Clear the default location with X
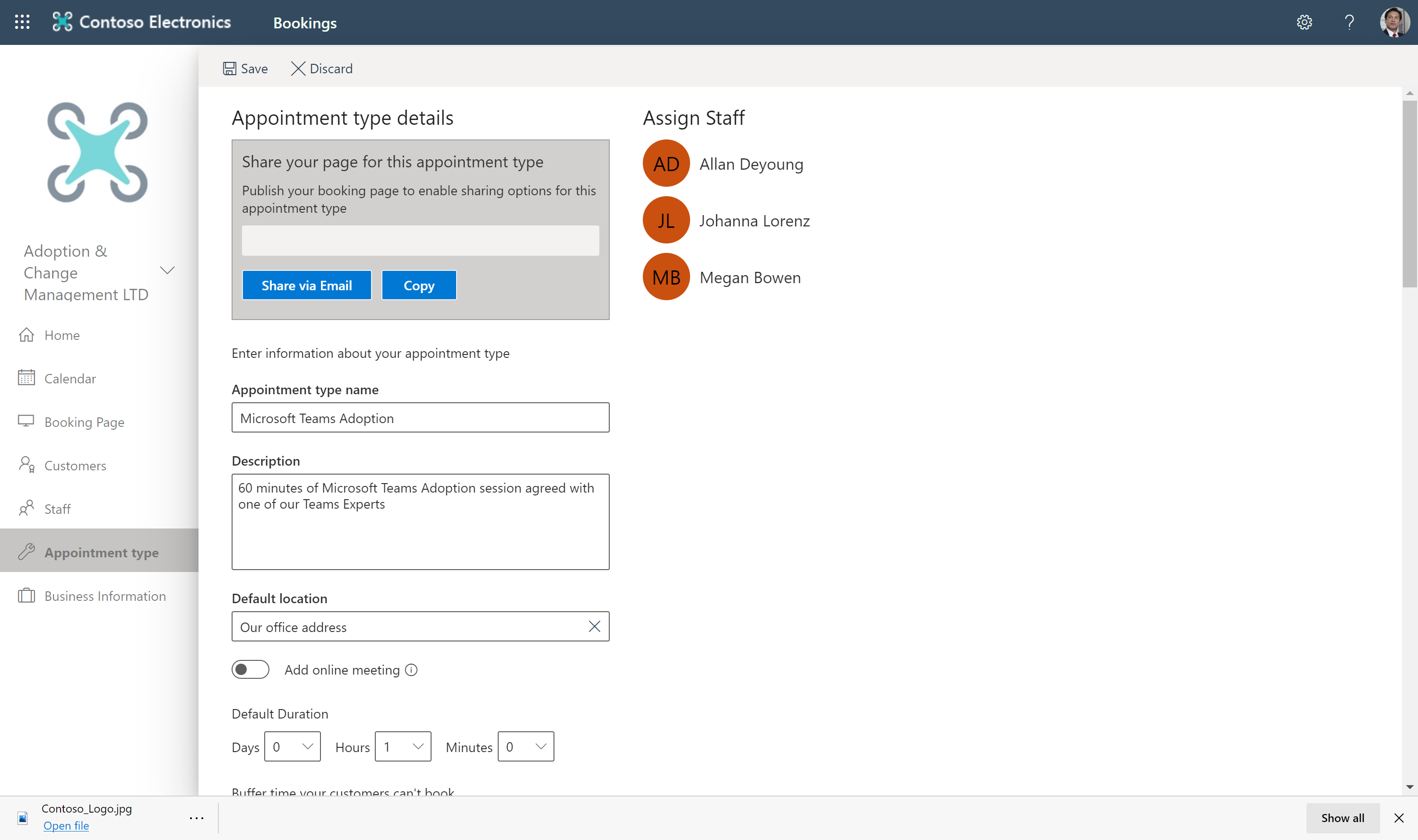 (594, 627)
